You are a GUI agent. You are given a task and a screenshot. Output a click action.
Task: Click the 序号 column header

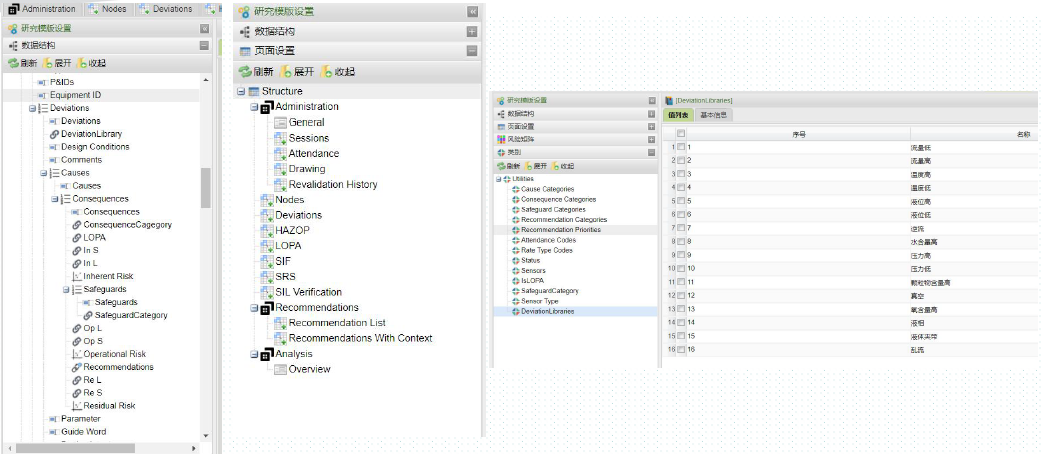tap(798, 133)
